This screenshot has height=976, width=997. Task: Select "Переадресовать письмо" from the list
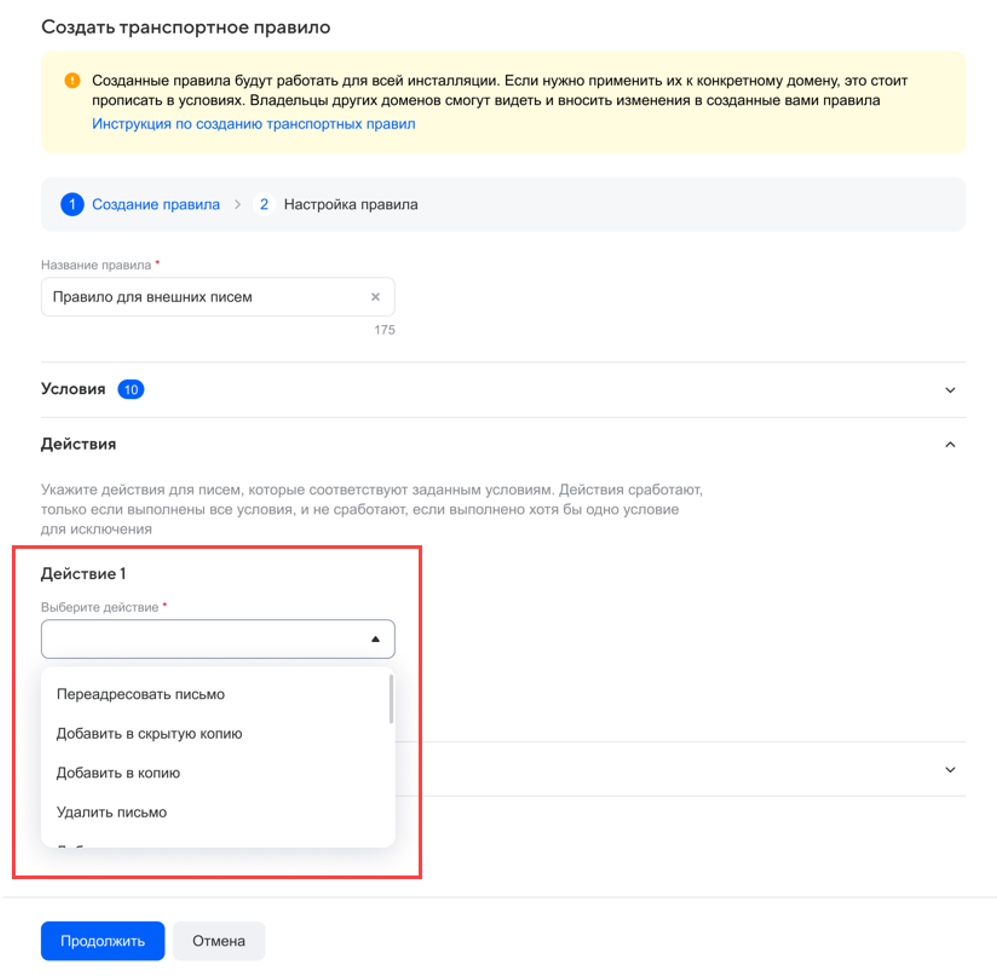[x=141, y=694]
